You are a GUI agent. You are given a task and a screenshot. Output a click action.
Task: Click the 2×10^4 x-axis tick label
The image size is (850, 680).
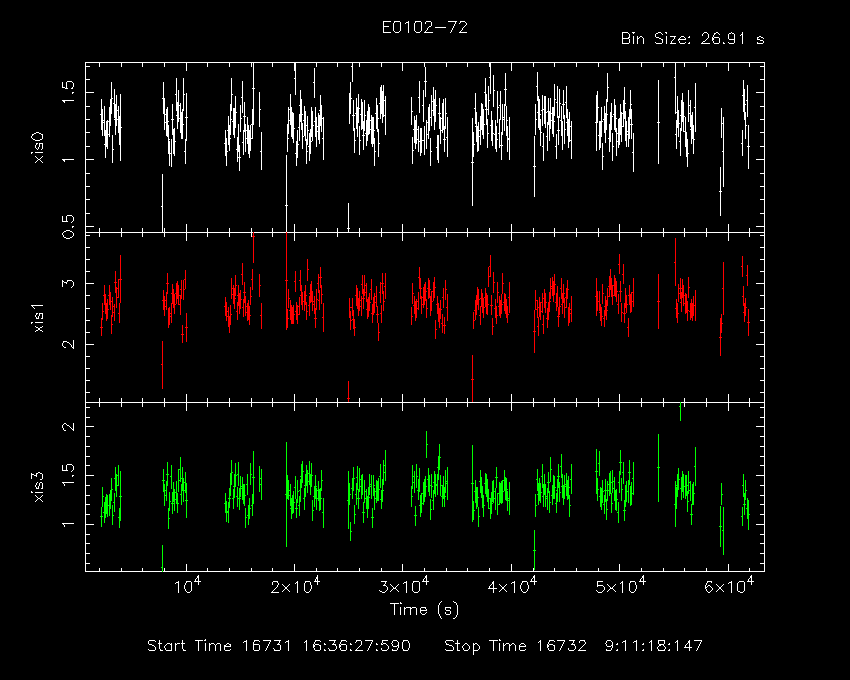(295, 586)
